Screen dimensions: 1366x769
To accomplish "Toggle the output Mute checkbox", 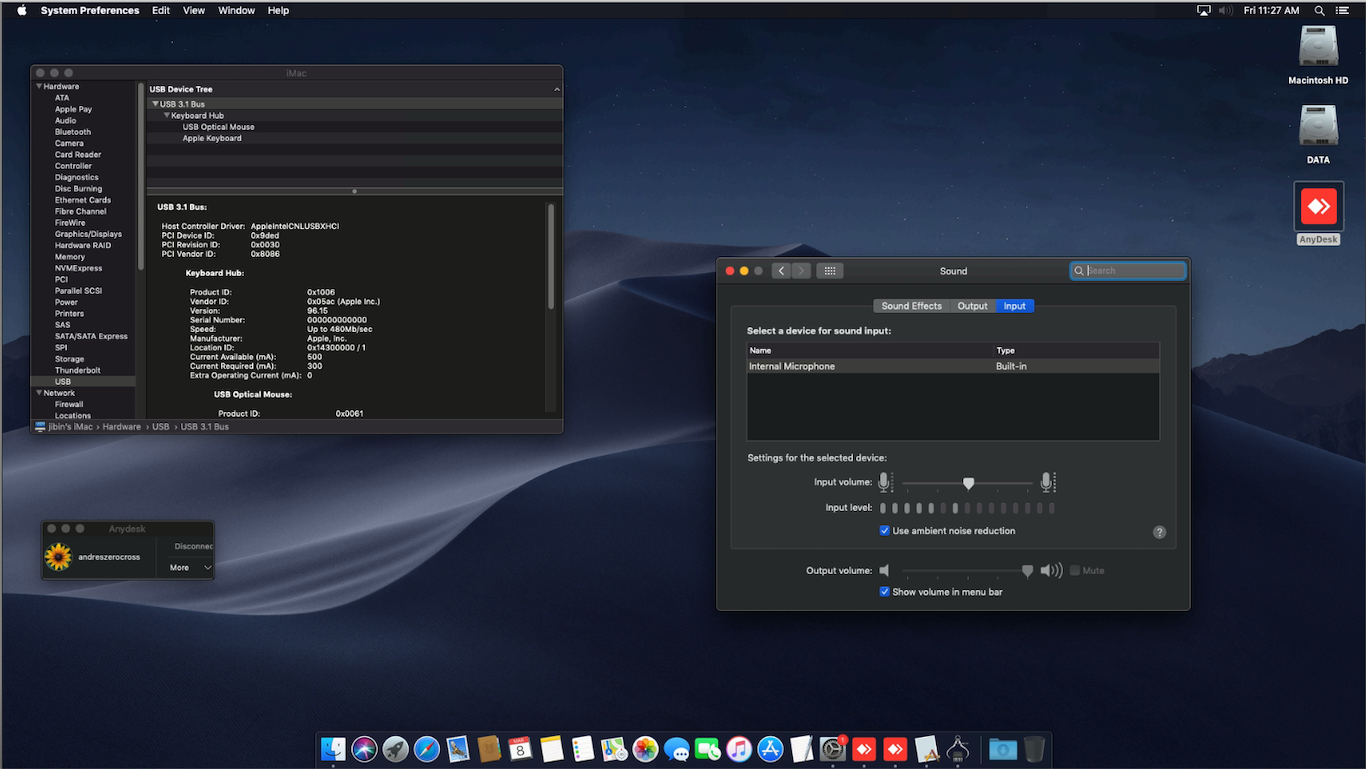I will point(1075,570).
